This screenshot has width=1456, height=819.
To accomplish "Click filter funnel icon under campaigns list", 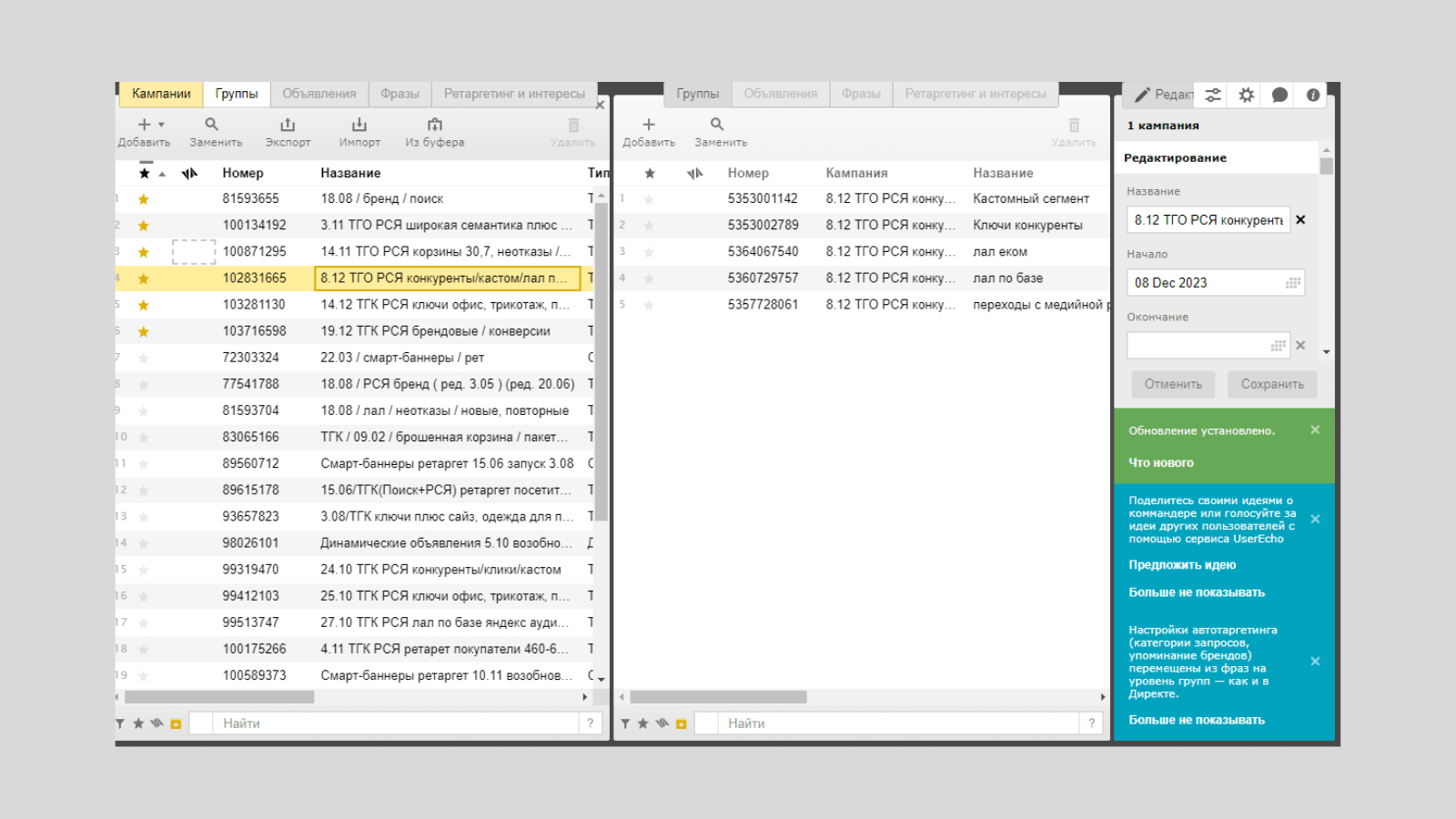I will (x=120, y=723).
